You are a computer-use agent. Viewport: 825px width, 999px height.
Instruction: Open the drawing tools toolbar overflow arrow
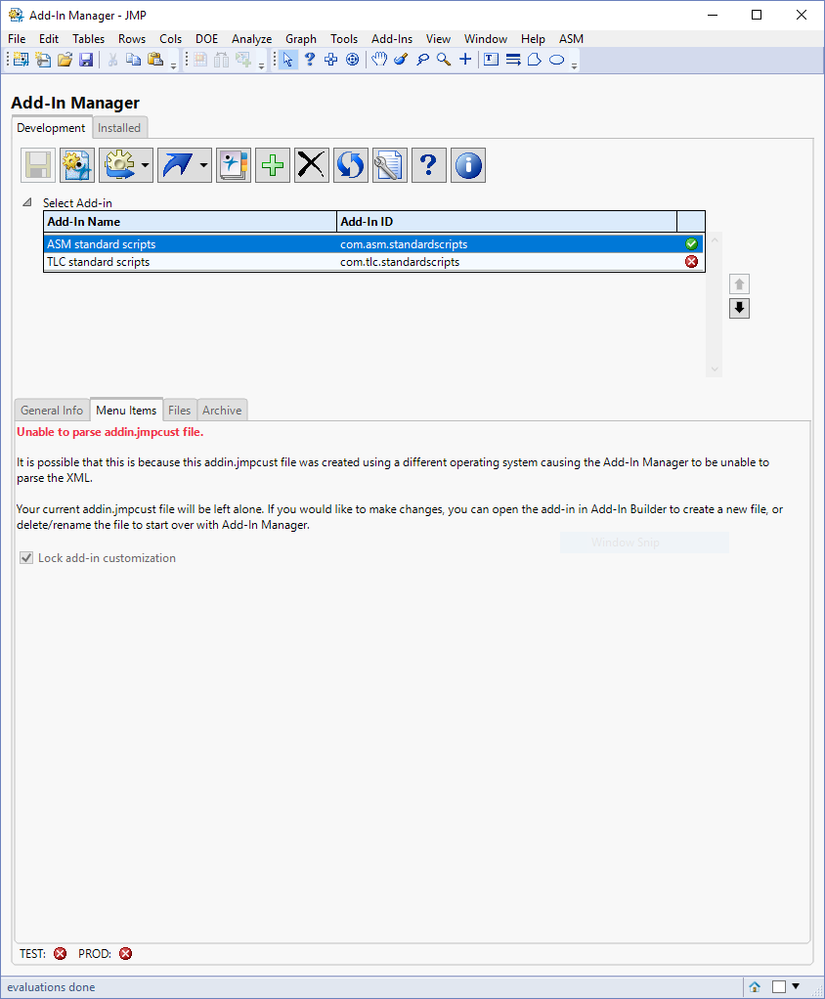[574, 66]
